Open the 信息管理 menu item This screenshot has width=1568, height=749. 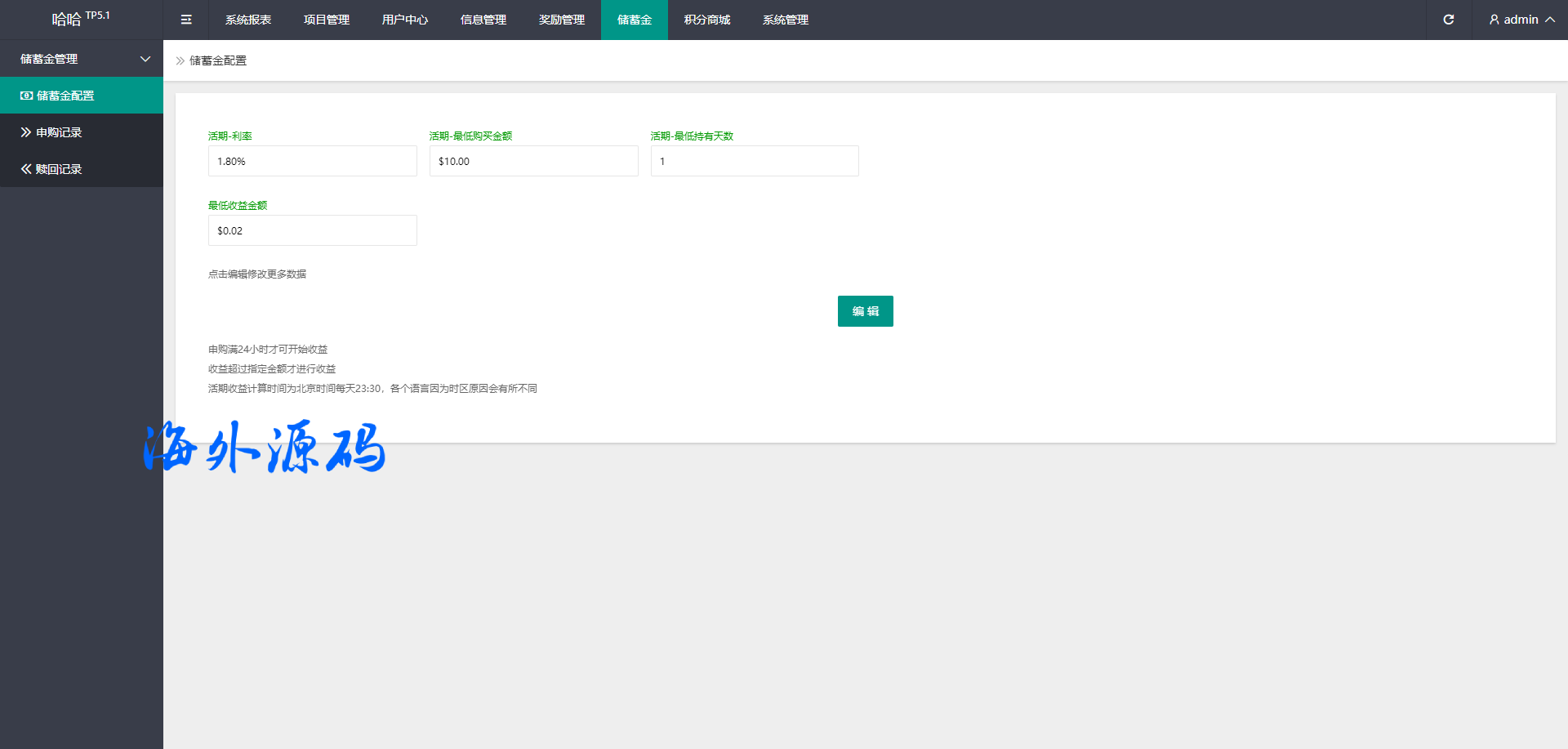483,20
